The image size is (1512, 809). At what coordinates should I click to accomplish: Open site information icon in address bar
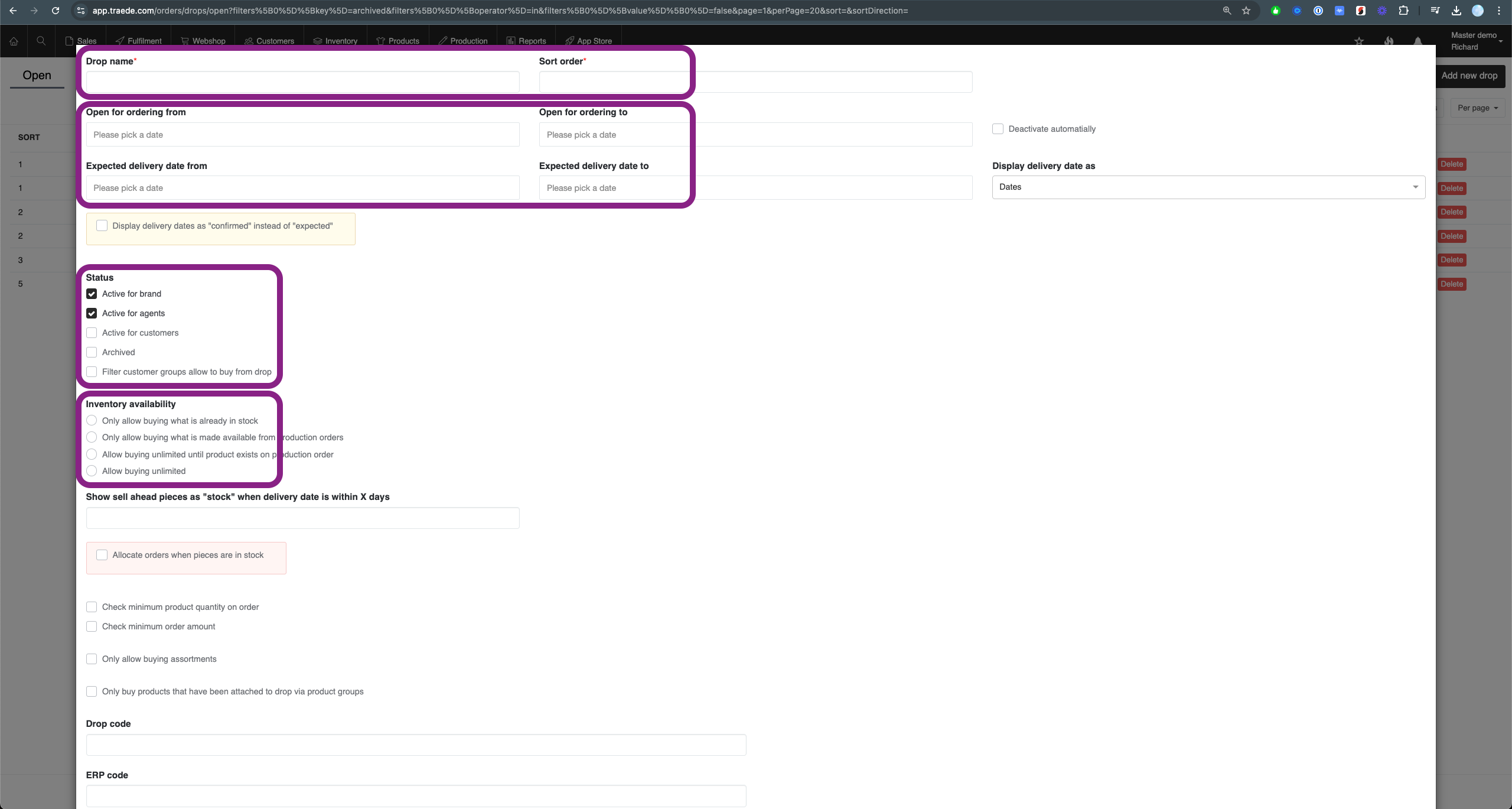click(81, 11)
